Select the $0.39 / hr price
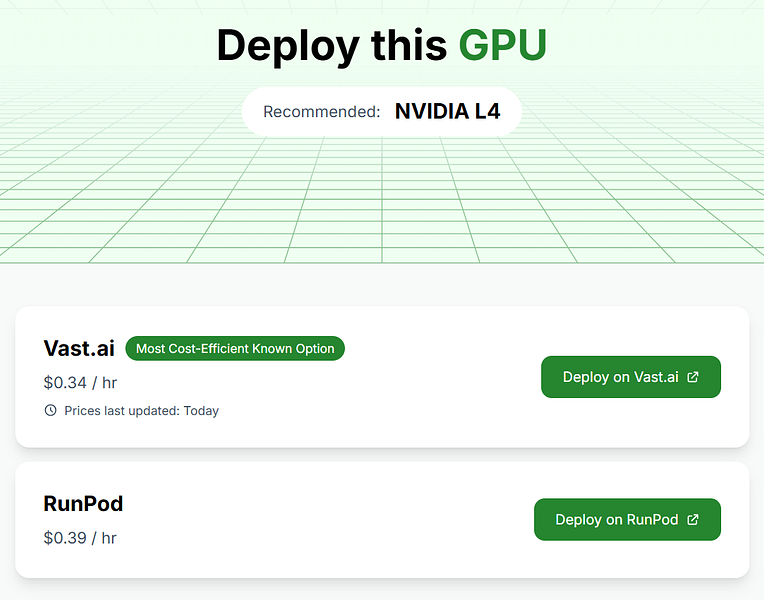The width and height of the screenshot is (764, 600). pyautogui.click(x=80, y=538)
